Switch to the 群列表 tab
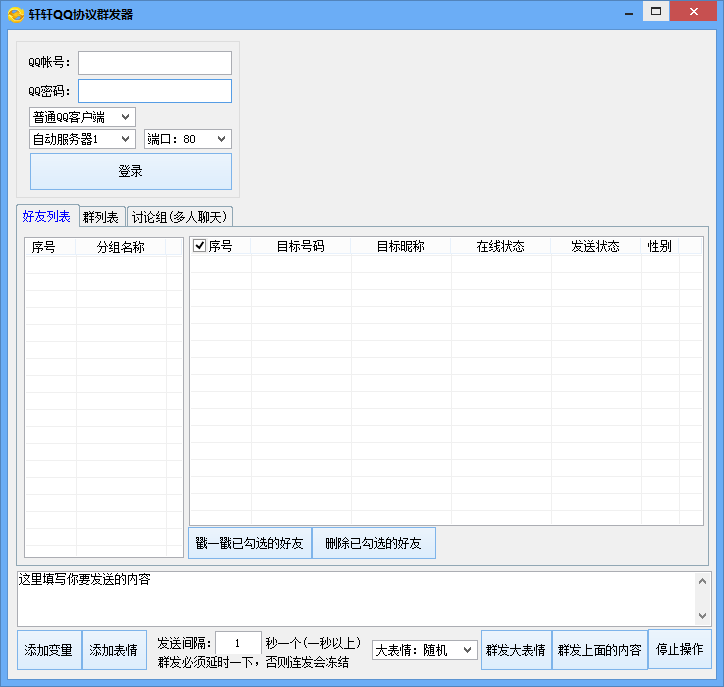This screenshot has width=724, height=687. coord(102,217)
